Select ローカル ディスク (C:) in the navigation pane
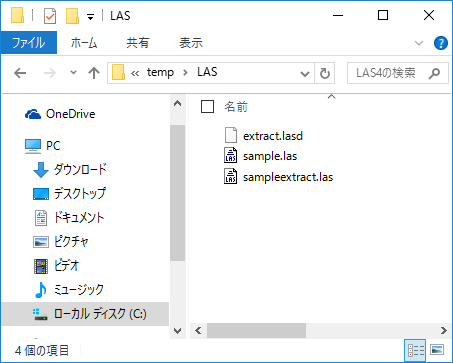 coord(85,314)
